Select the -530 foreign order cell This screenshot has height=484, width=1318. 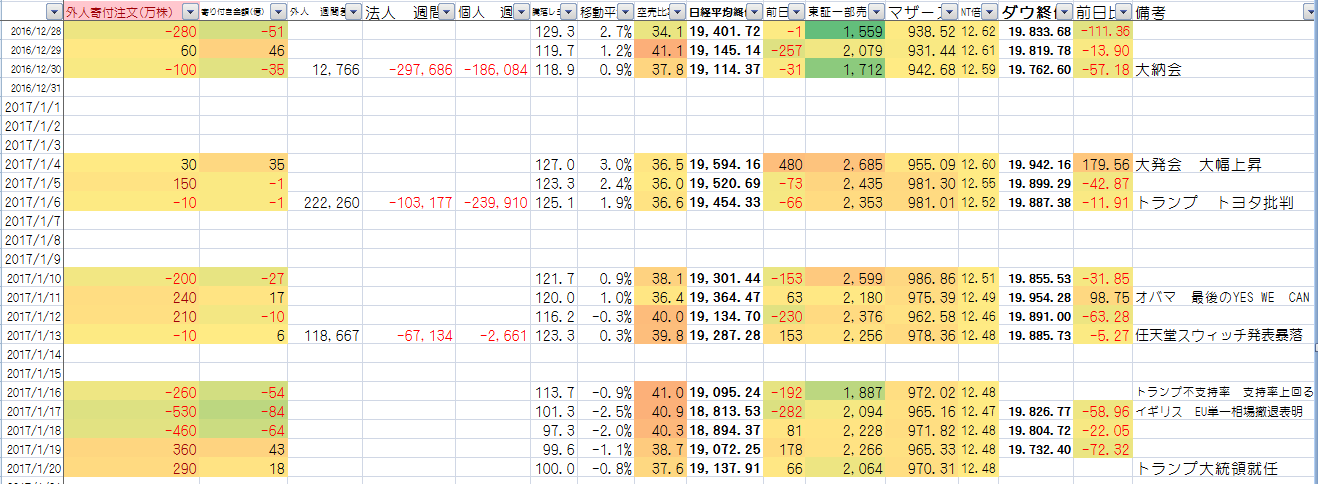pos(130,411)
